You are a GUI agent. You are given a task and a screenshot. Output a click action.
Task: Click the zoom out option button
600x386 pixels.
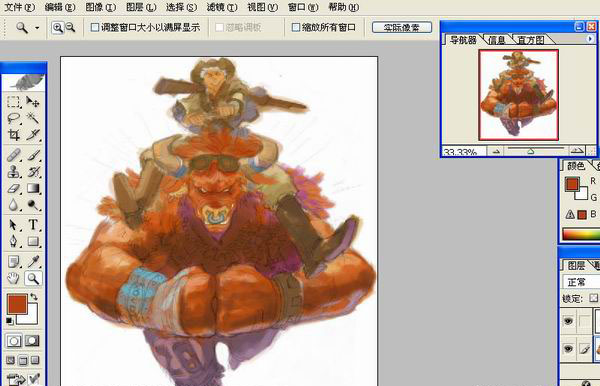coord(70,28)
